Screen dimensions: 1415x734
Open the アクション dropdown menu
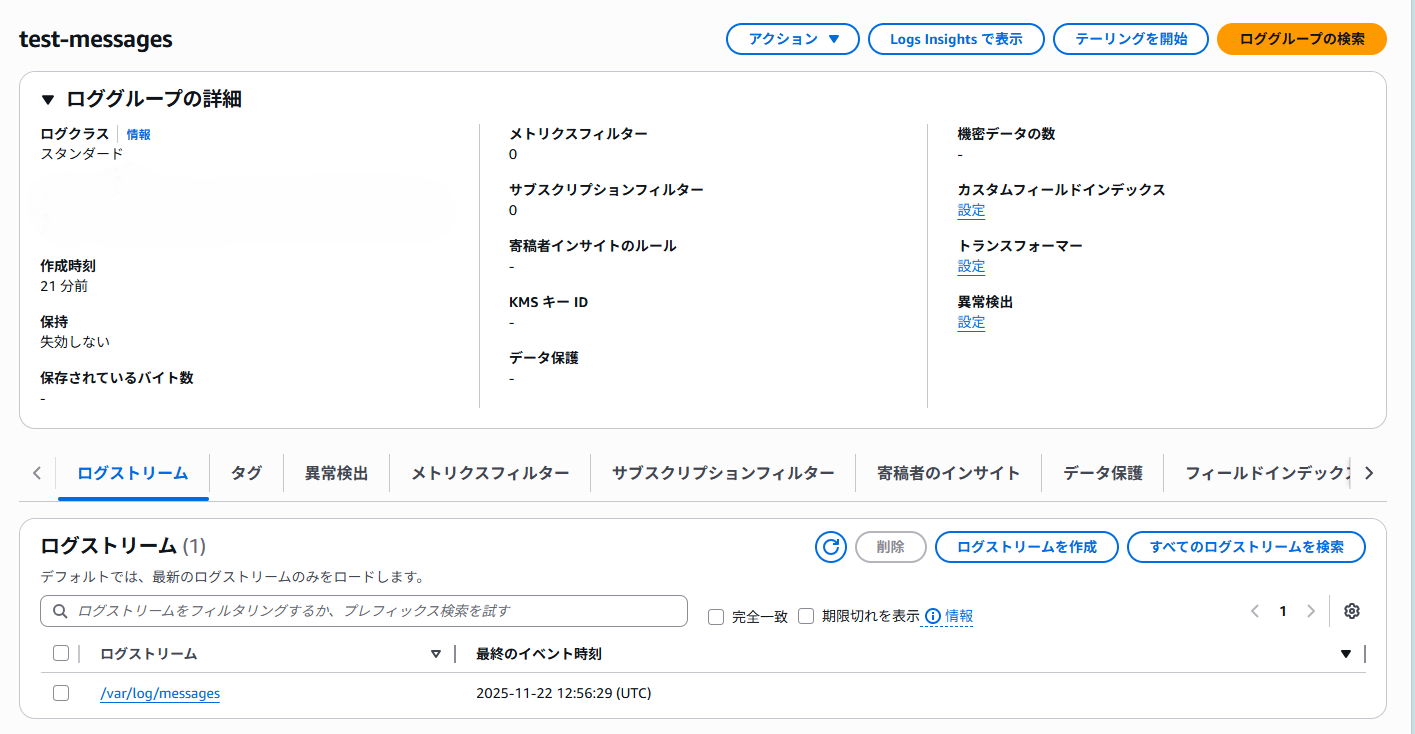[792, 39]
